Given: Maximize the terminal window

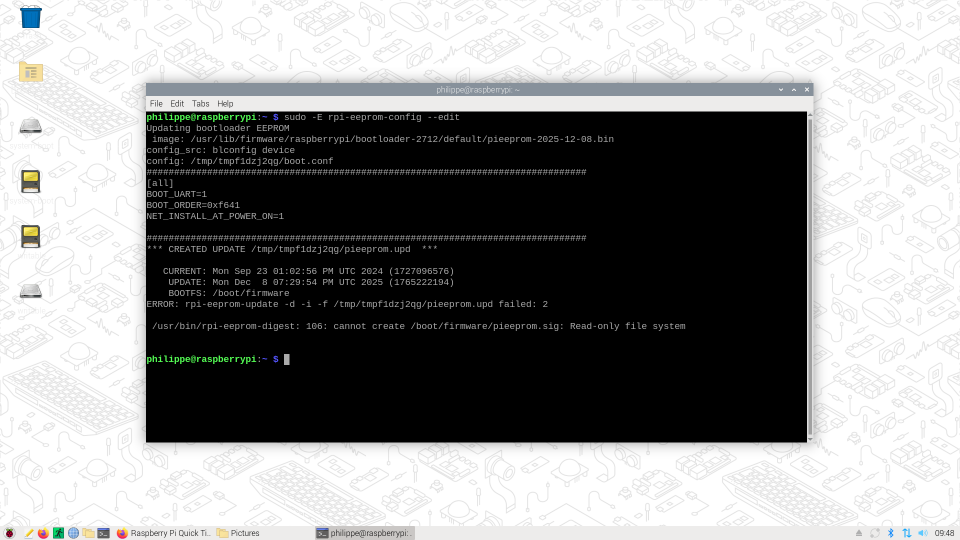Looking at the screenshot, I should [x=794, y=89].
